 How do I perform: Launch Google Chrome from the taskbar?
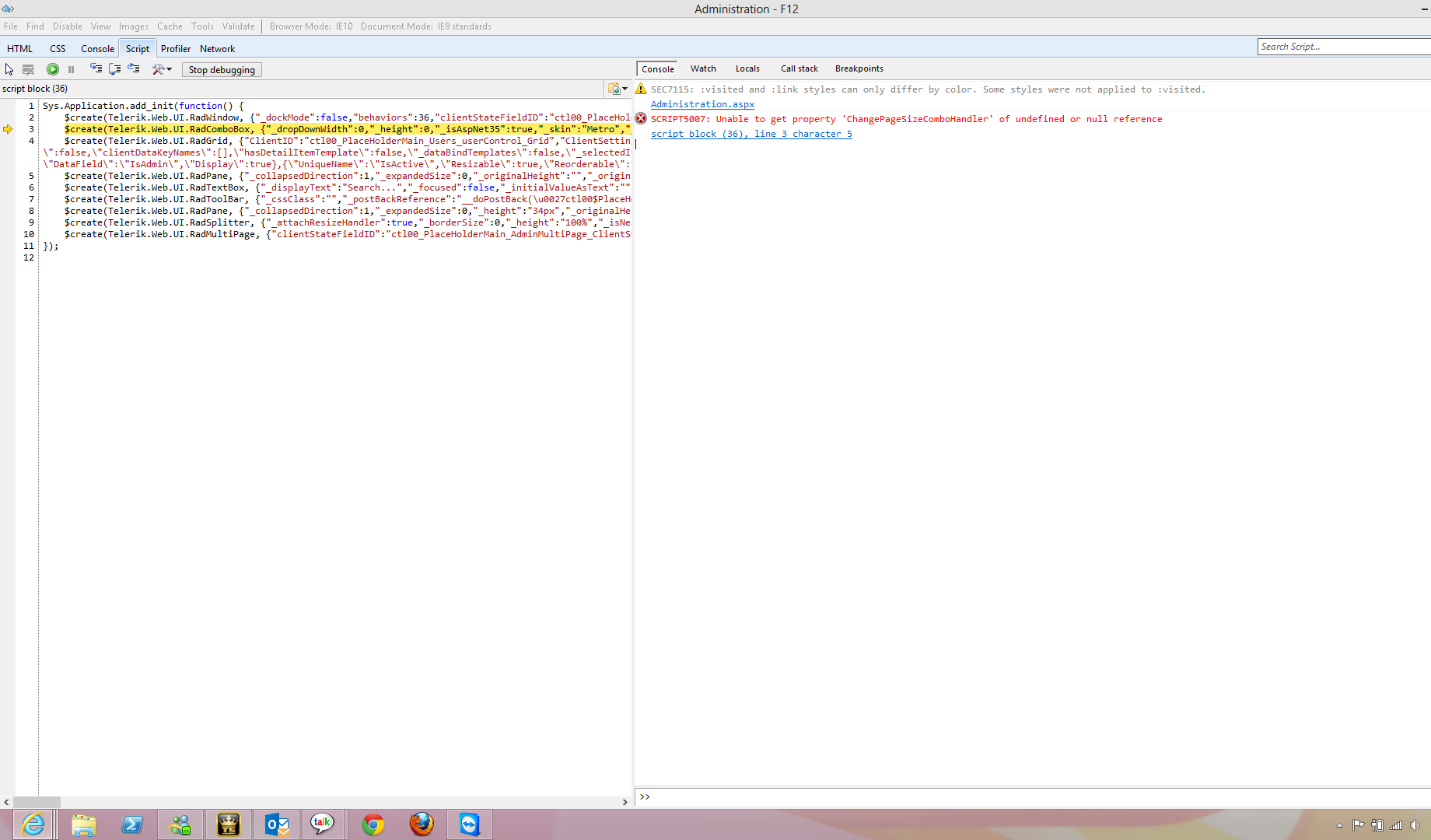point(373,824)
